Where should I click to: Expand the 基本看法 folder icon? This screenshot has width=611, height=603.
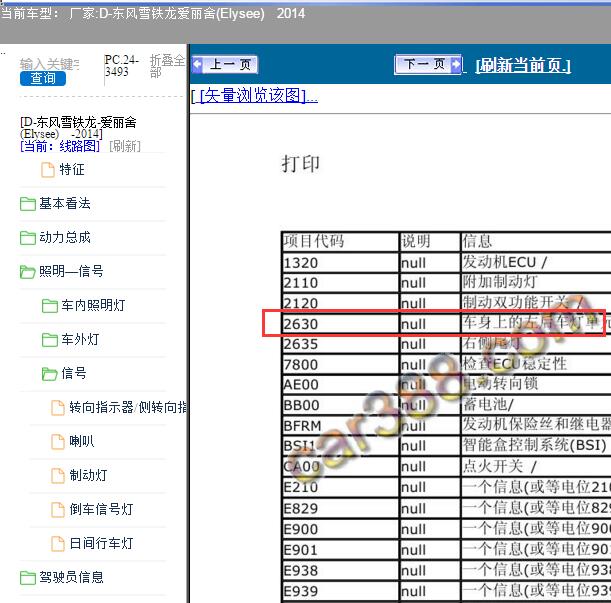click(28, 203)
